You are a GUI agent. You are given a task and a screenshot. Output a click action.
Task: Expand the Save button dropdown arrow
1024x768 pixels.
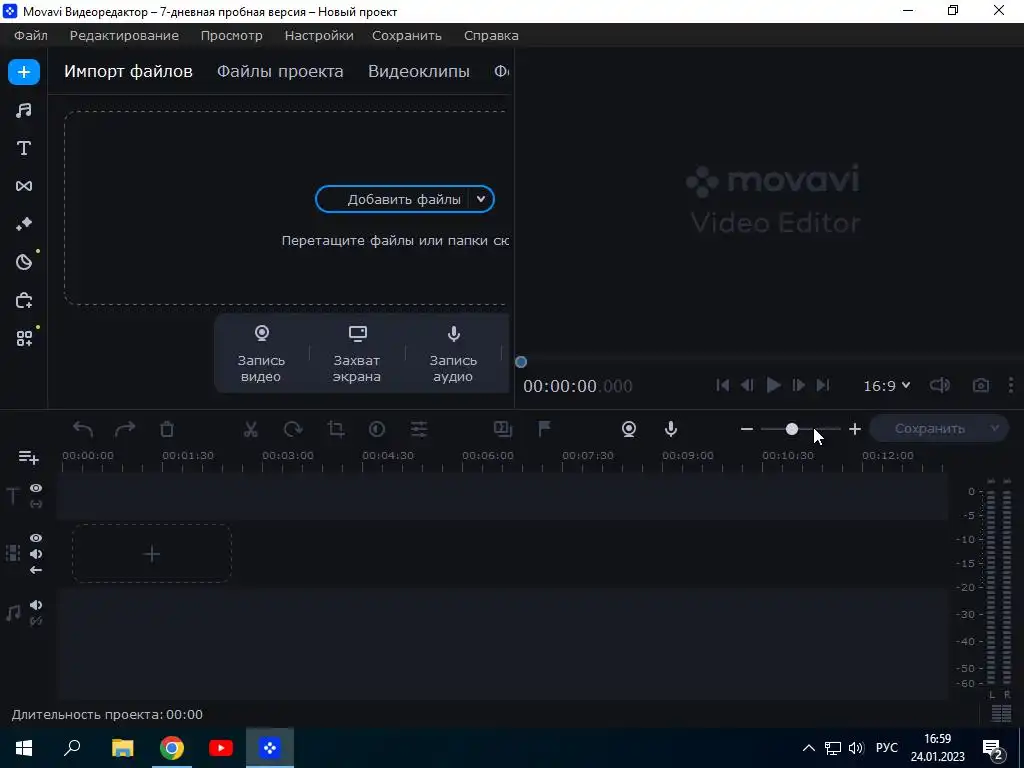pyautogui.click(x=994, y=428)
